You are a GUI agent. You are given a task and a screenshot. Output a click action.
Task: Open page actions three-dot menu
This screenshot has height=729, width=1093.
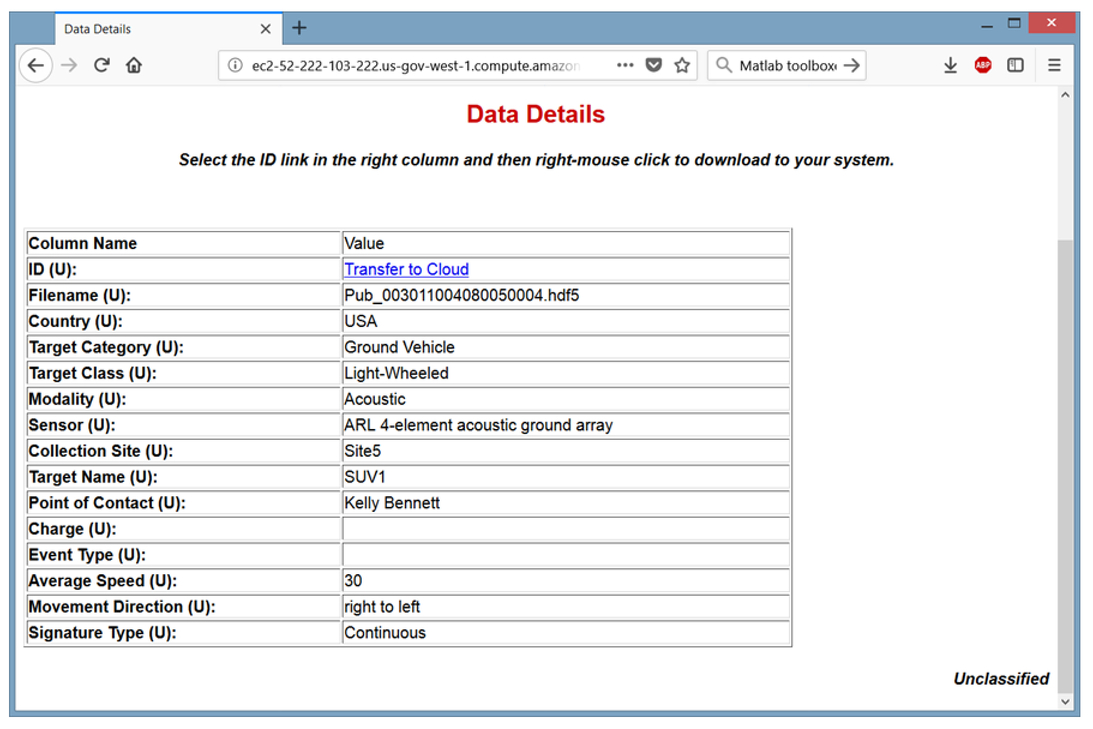click(x=625, y=65)
